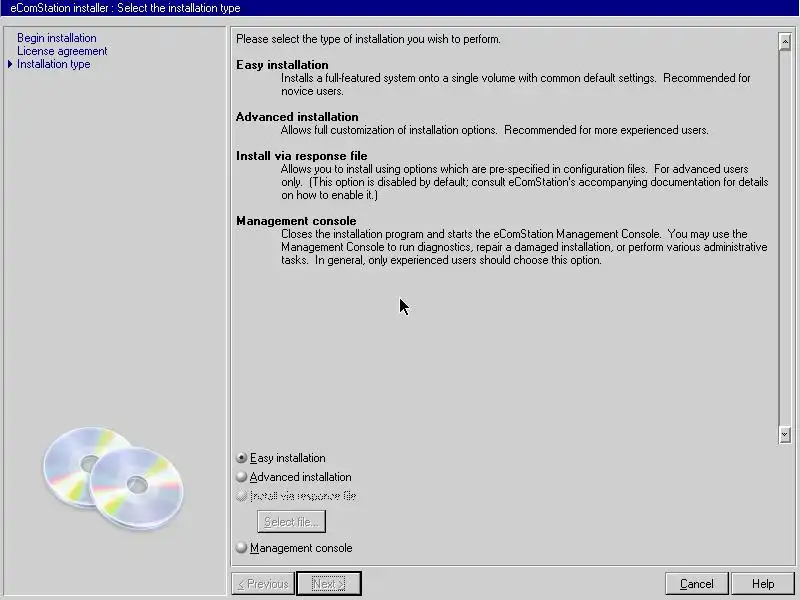
Task: Open the Begin installation step in sidebar
Action: coord(57,38)
